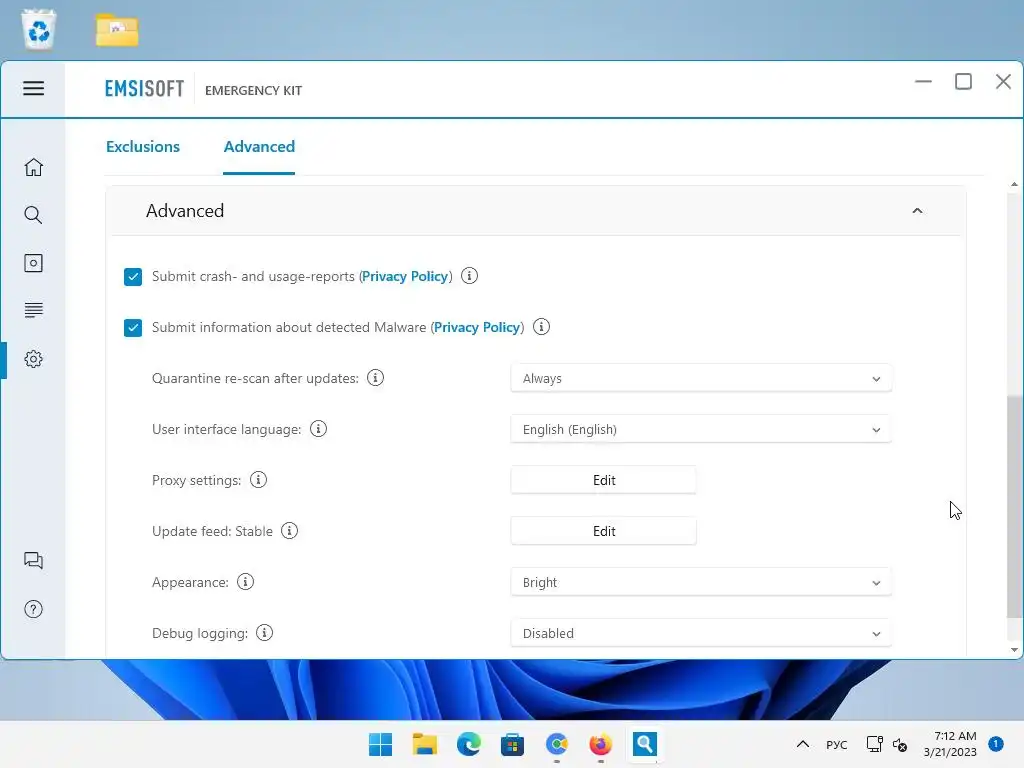Click Edit button for Proxy settings

click(603, 480)
